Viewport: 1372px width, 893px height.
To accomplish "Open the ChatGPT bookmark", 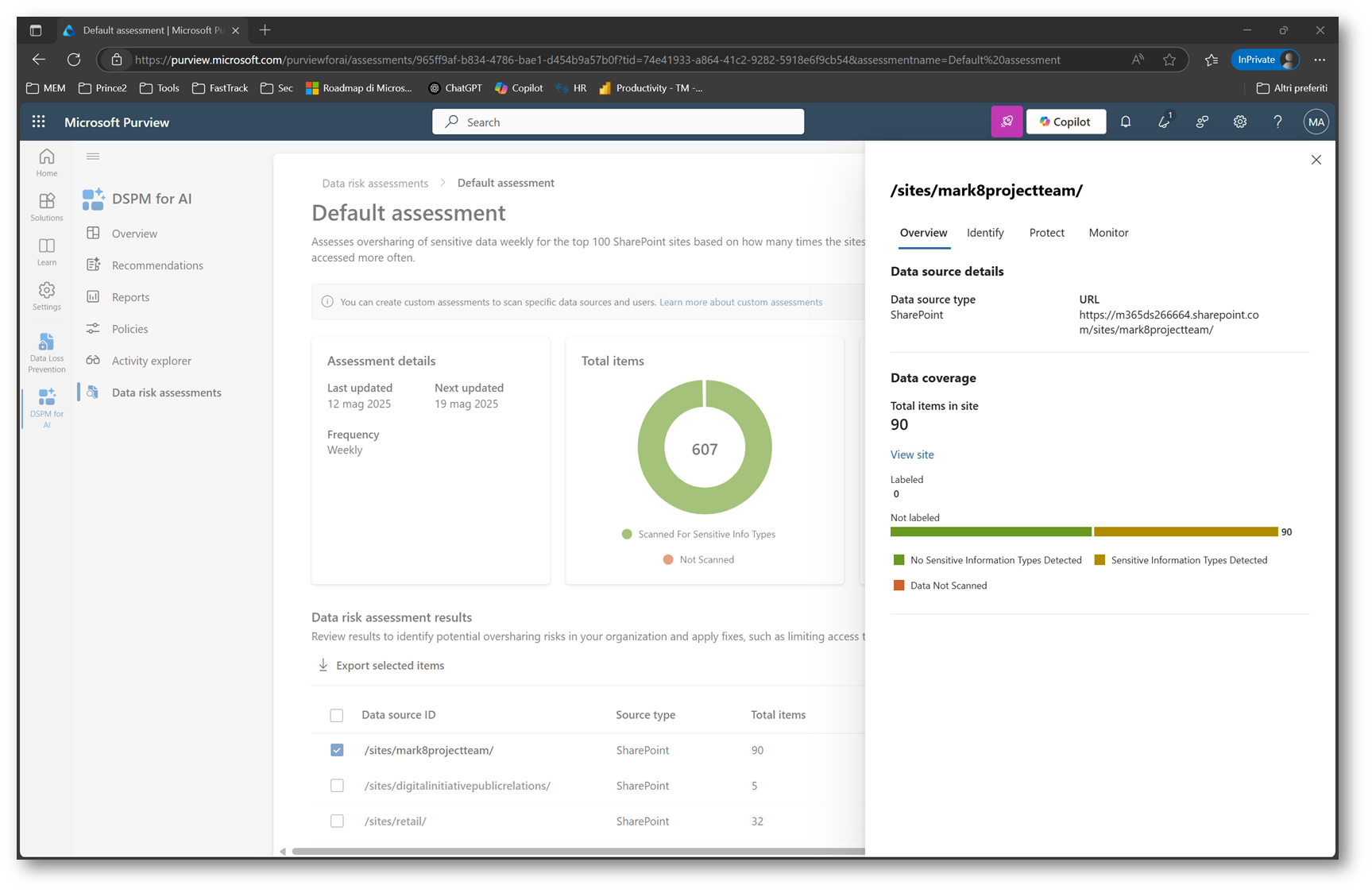I will [455, 88].
